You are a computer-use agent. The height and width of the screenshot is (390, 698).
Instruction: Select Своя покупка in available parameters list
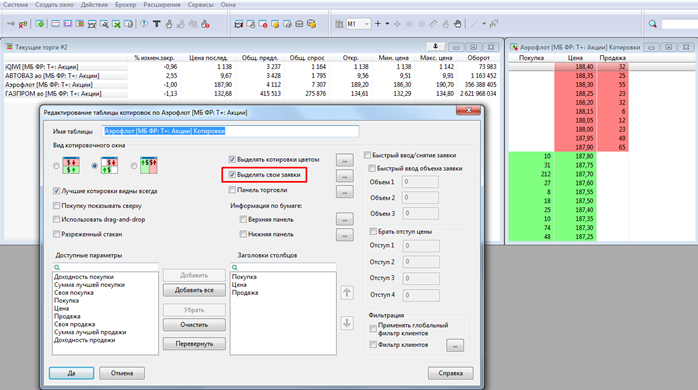point(74,292)
